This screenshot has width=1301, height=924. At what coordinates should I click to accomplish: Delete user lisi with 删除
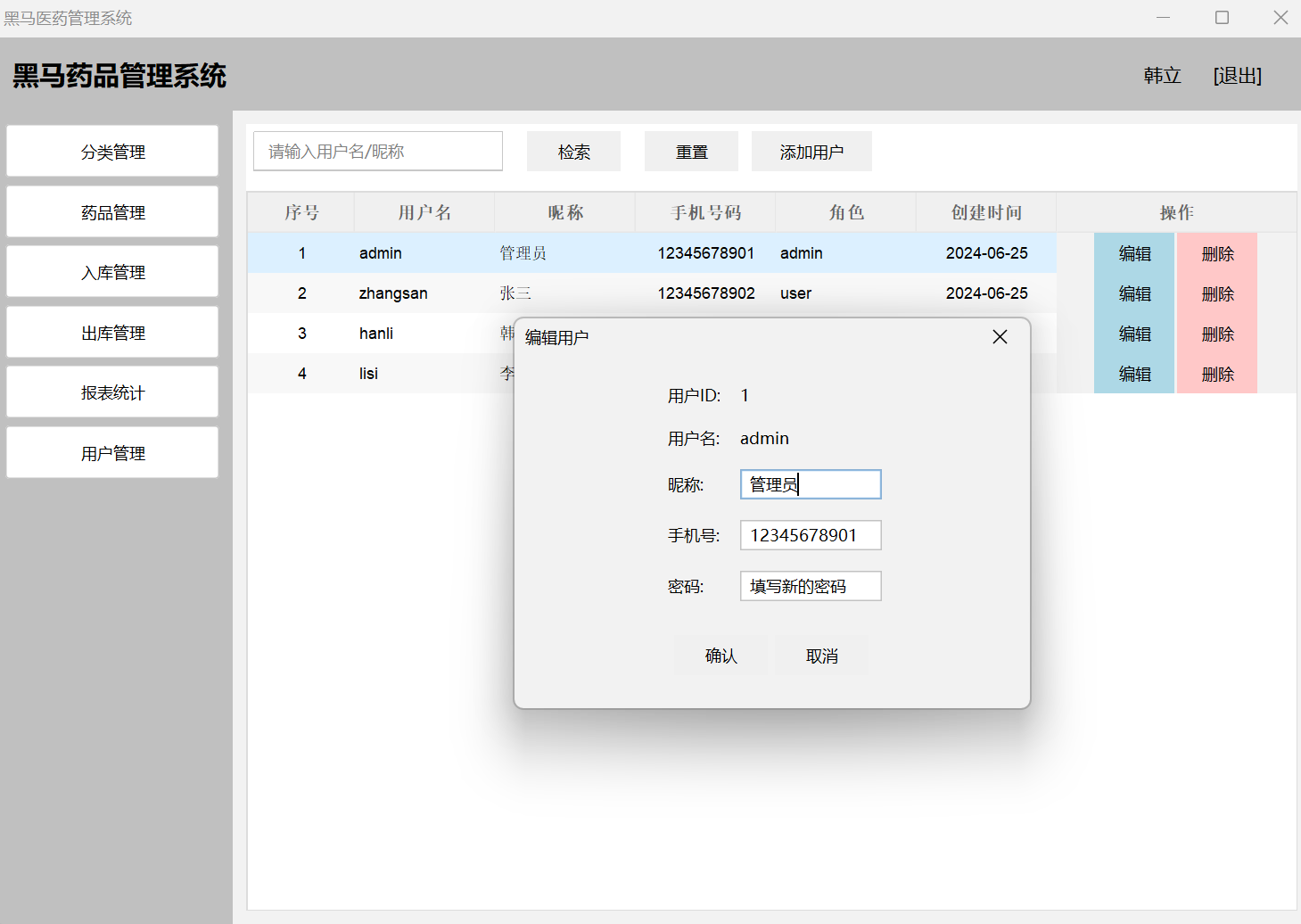click(1217, 374)
